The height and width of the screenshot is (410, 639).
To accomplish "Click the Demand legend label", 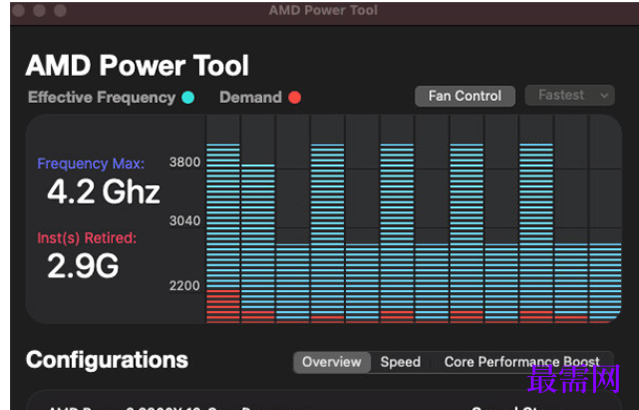I will click(x=250, y=97).
